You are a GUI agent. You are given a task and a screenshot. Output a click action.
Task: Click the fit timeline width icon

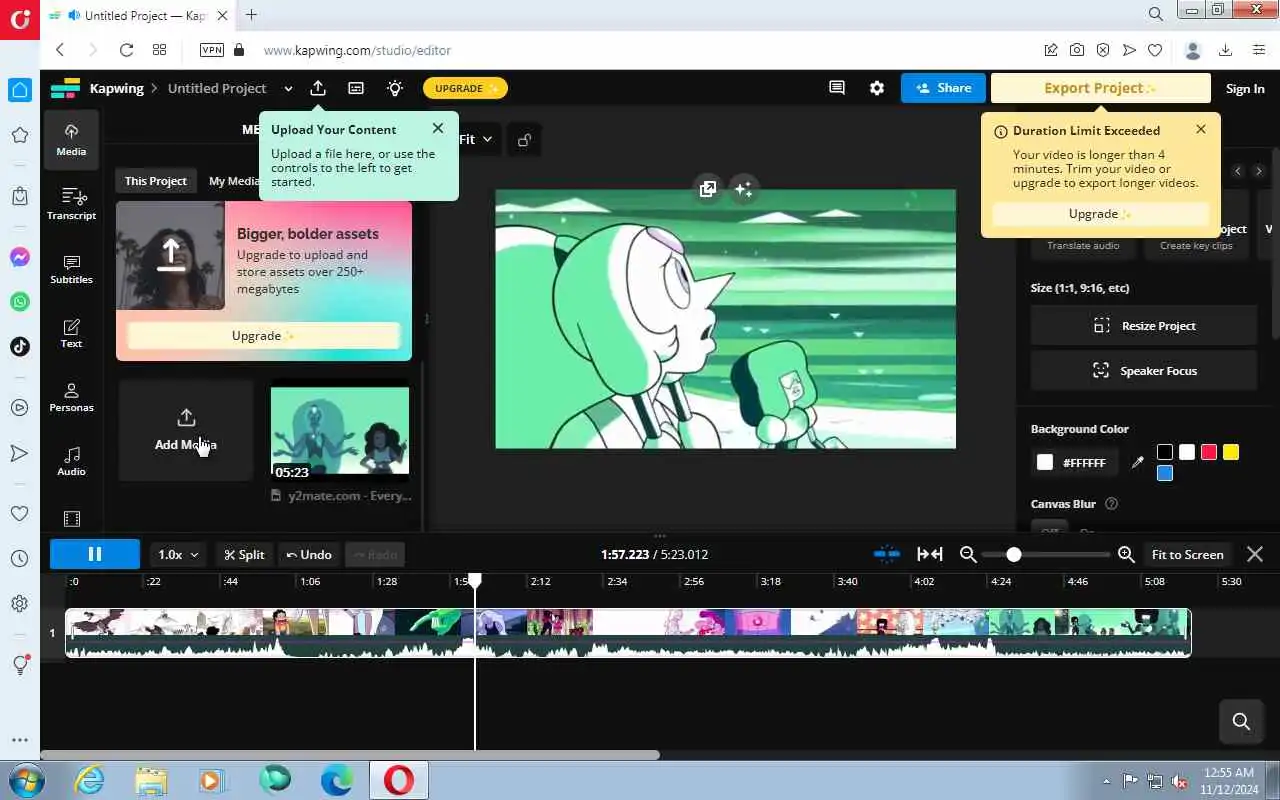(930, 554)
